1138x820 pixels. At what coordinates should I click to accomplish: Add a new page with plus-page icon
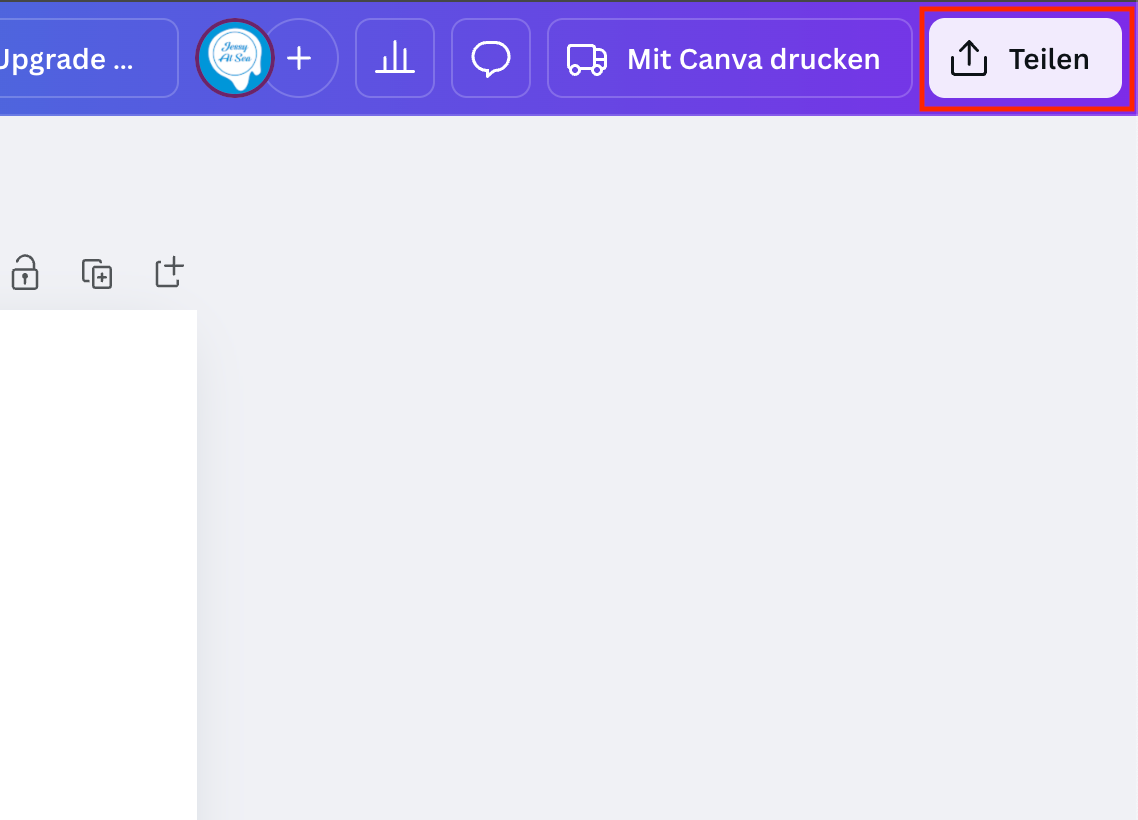(x=170, y=272)
